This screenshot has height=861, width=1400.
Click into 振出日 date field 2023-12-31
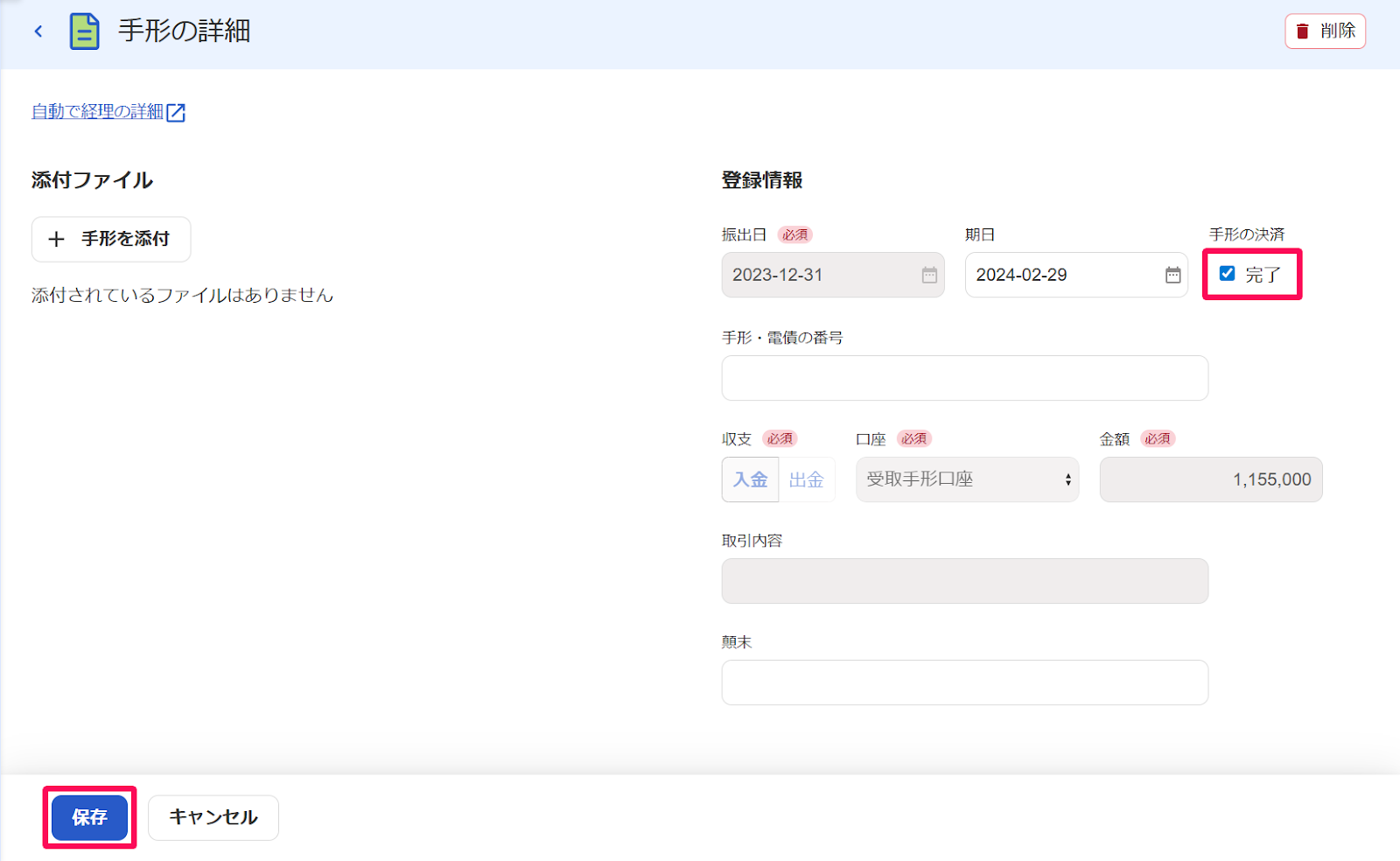coord(833,275)
